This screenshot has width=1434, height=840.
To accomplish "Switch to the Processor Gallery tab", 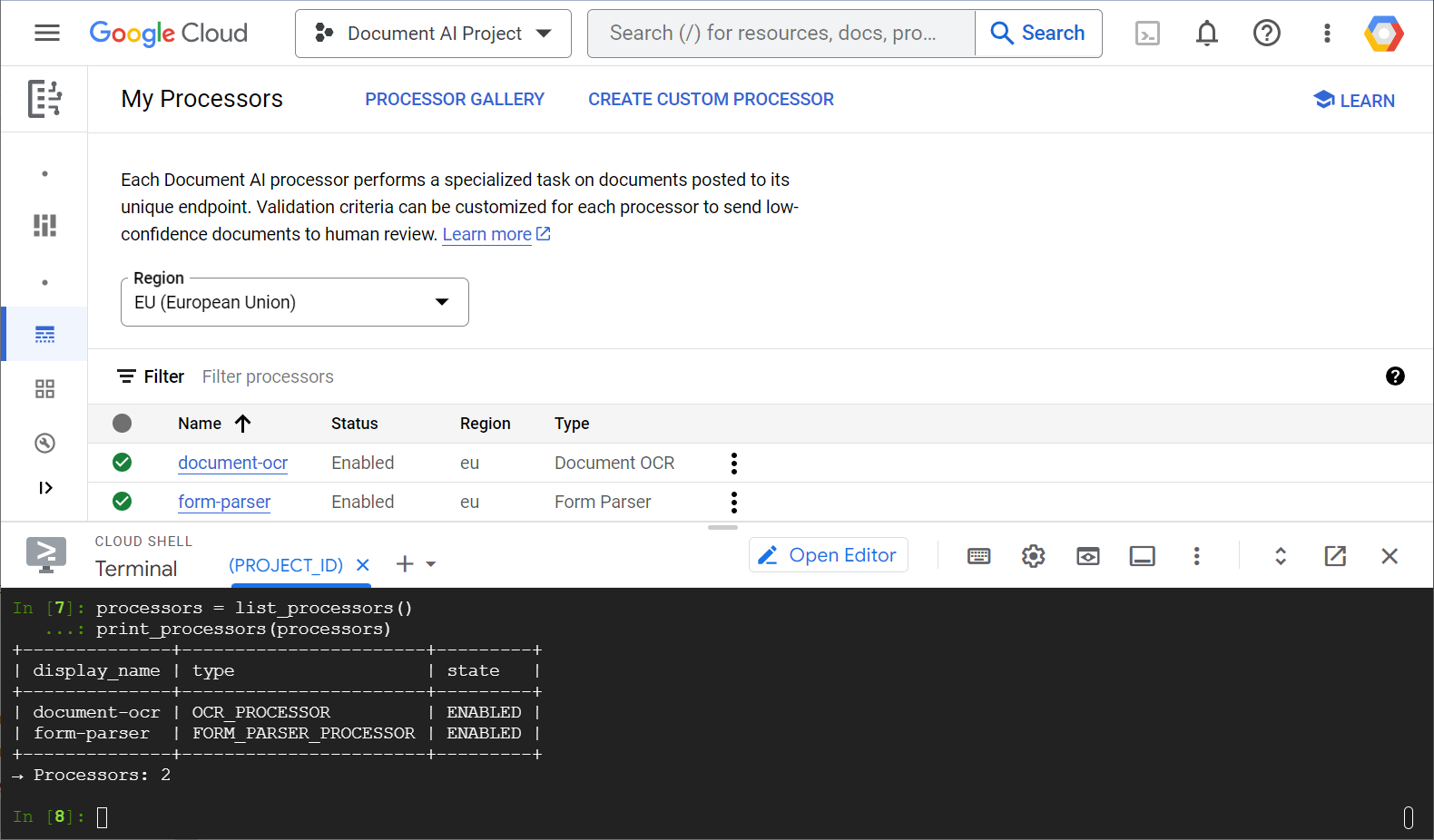I will 454,100.
